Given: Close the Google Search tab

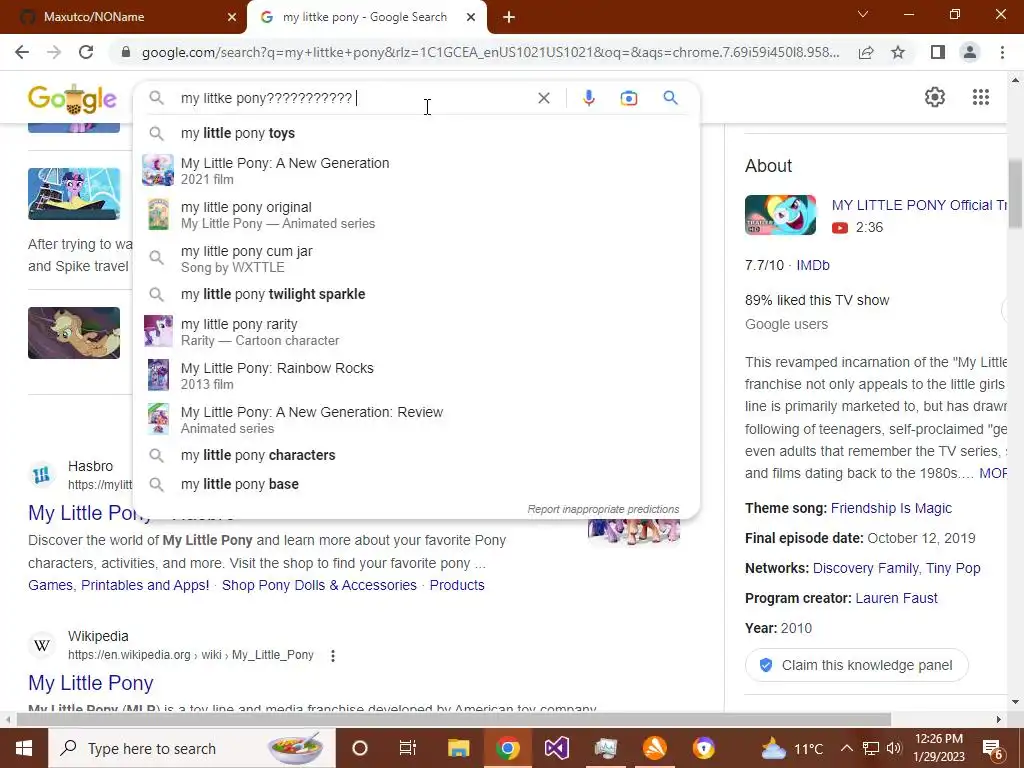Looking at the screenshot, I should (x=470, y=17).
